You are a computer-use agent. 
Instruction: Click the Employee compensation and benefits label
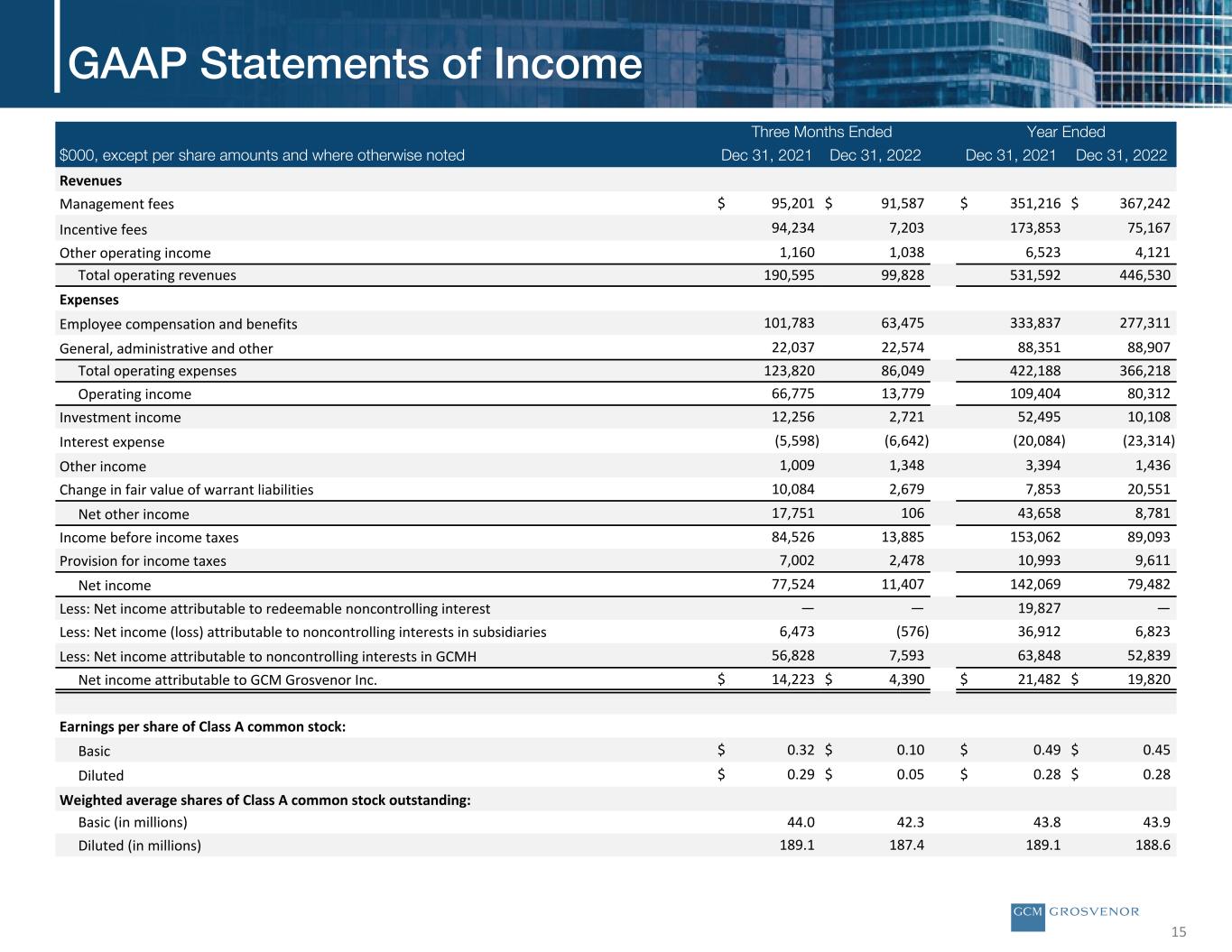click(x=178, y=324)
